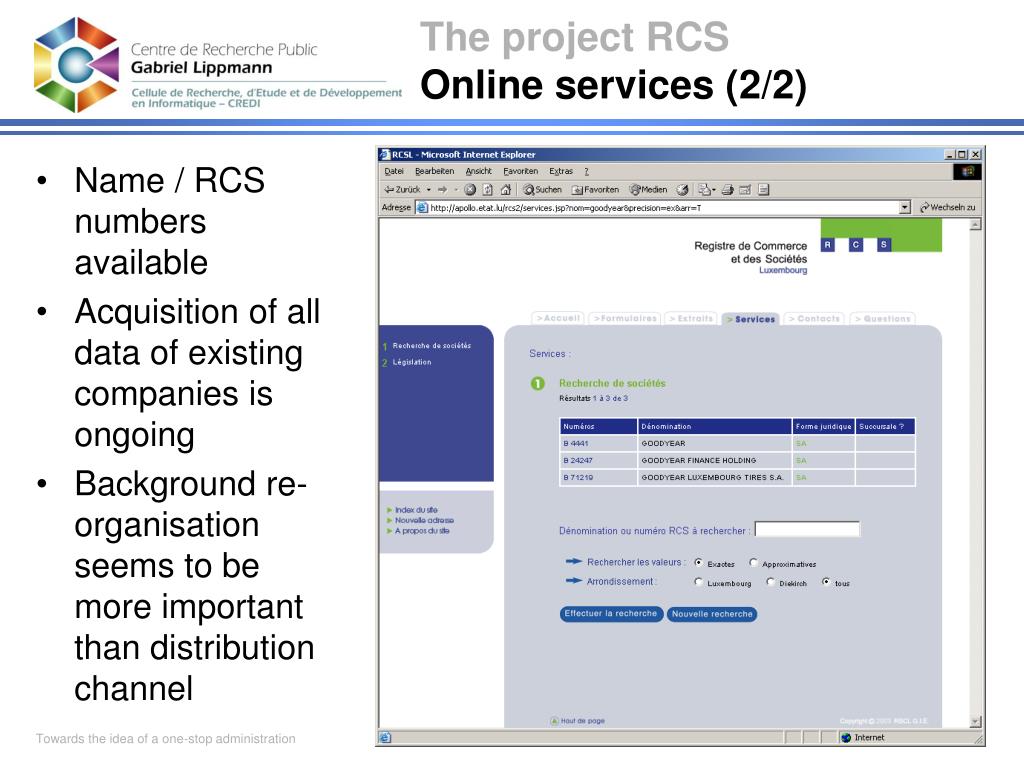
Task: Open the Favoriten menu in the menu bar
Action: click(520, 171)
